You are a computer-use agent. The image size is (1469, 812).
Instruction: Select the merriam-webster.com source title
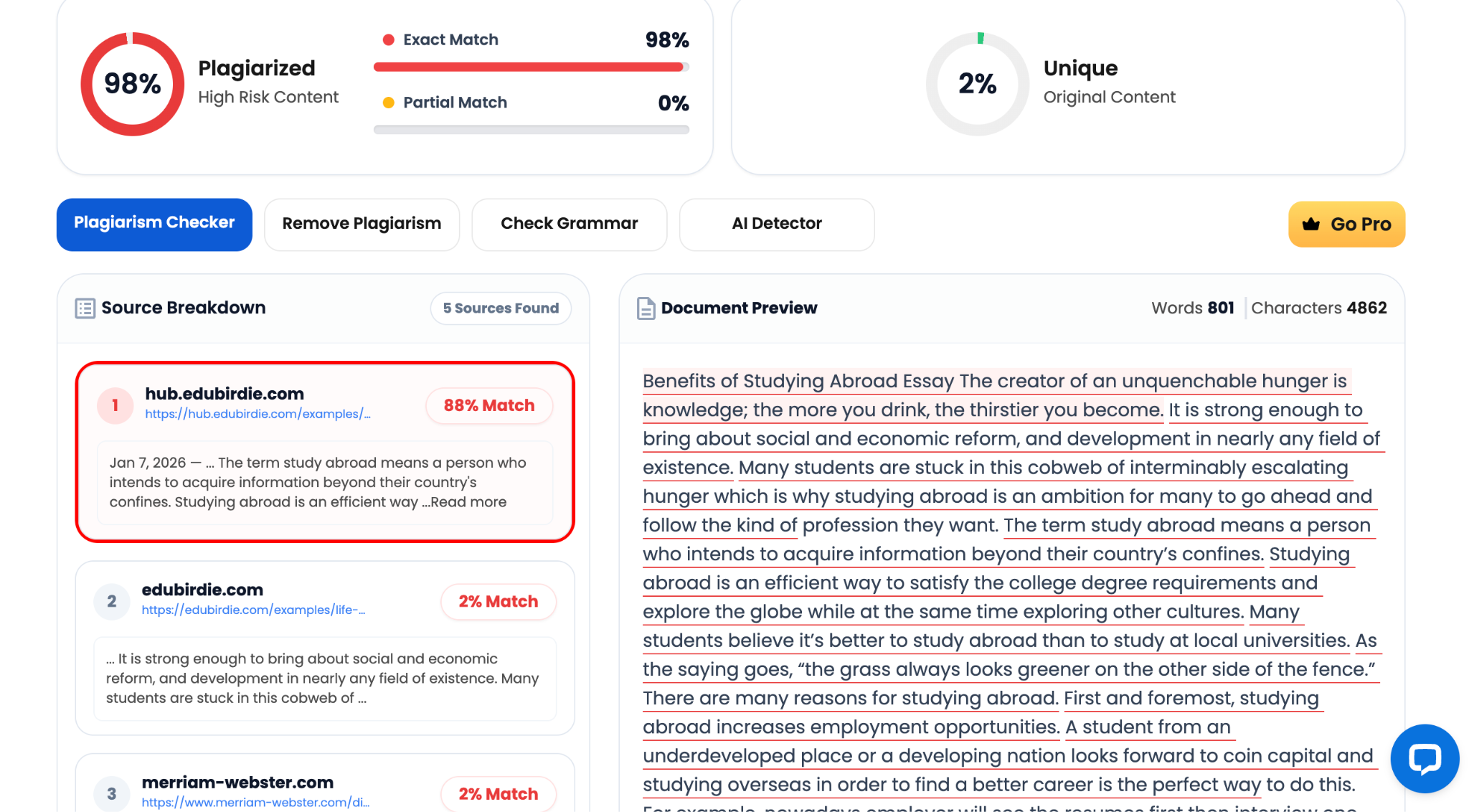pos(237,782)
